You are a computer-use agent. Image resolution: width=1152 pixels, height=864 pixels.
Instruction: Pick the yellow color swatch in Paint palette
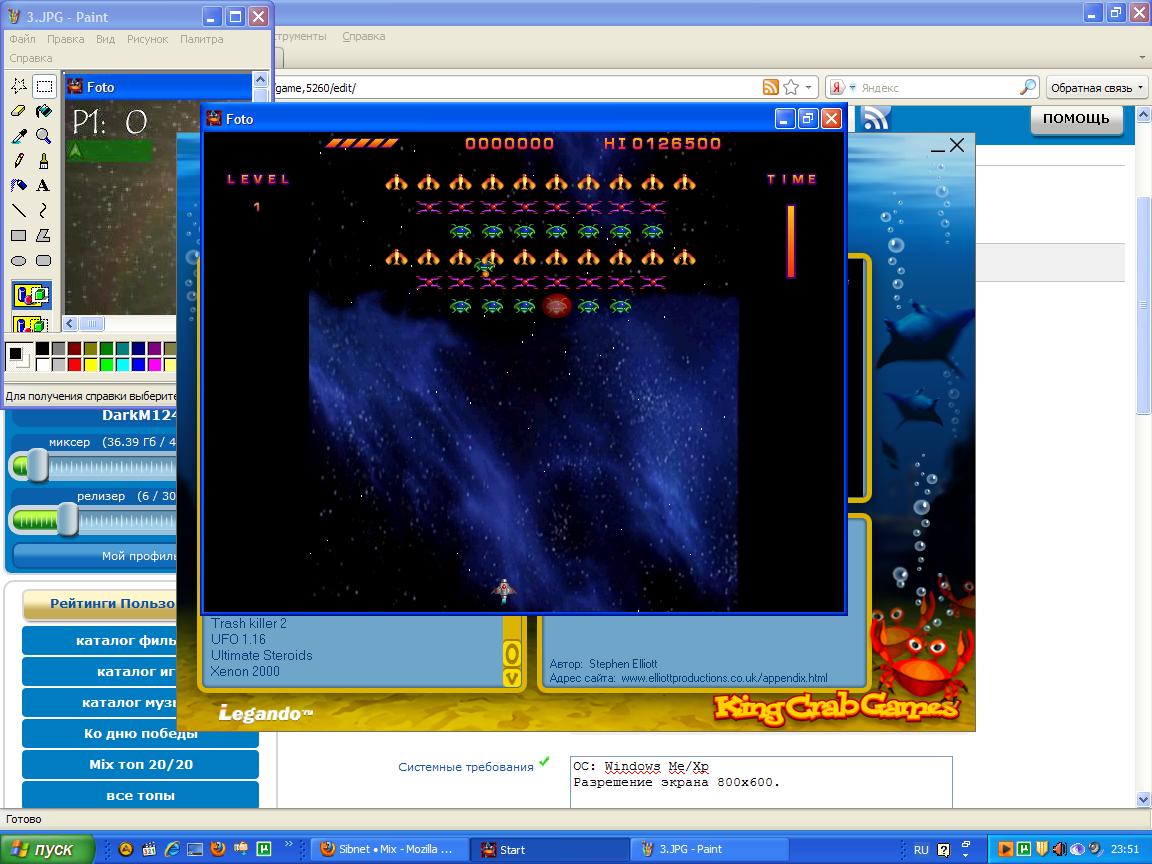click(x=90, y=364)
